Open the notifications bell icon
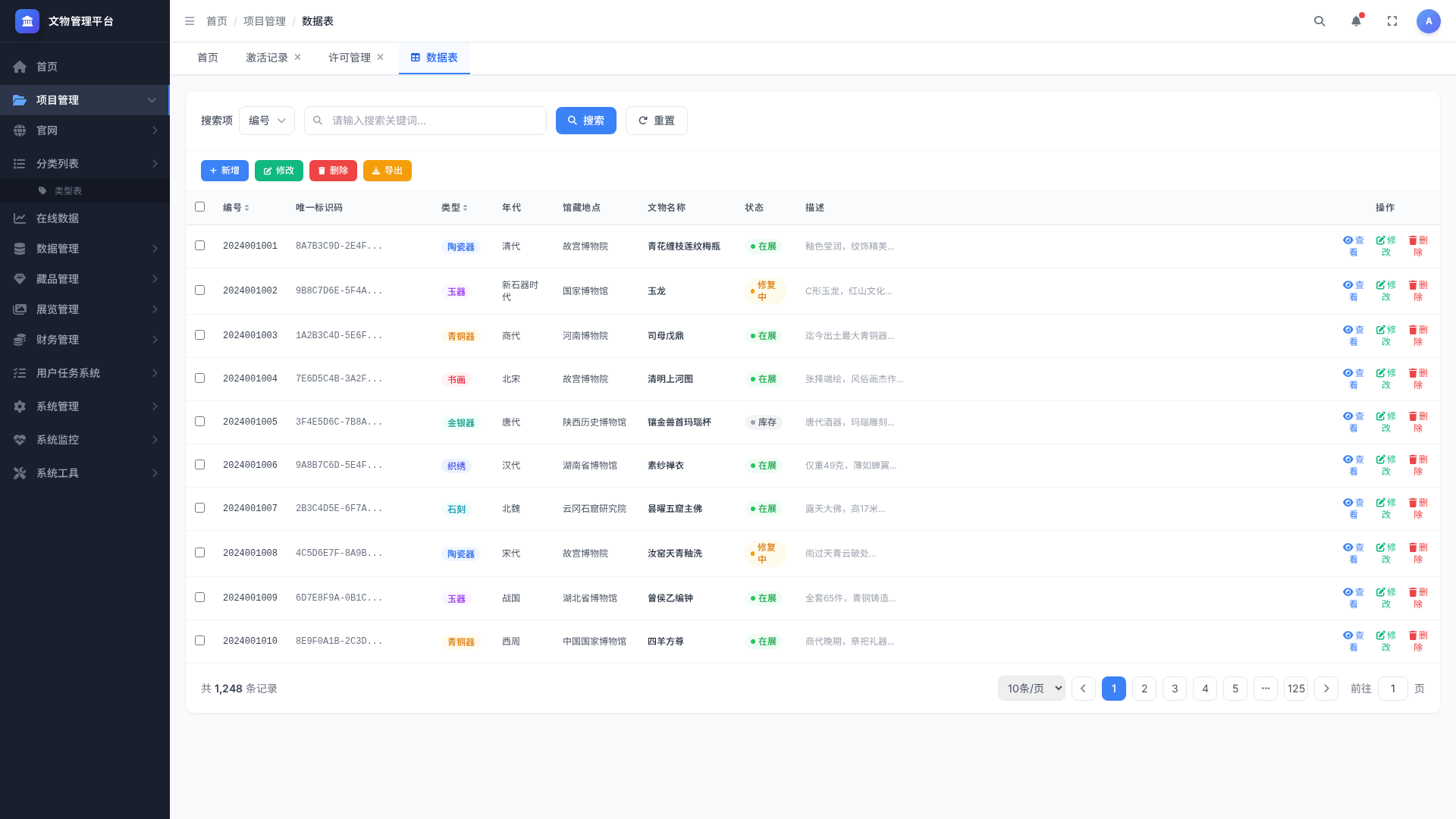Viewport: 1456px width, 819px height. 1356,21
